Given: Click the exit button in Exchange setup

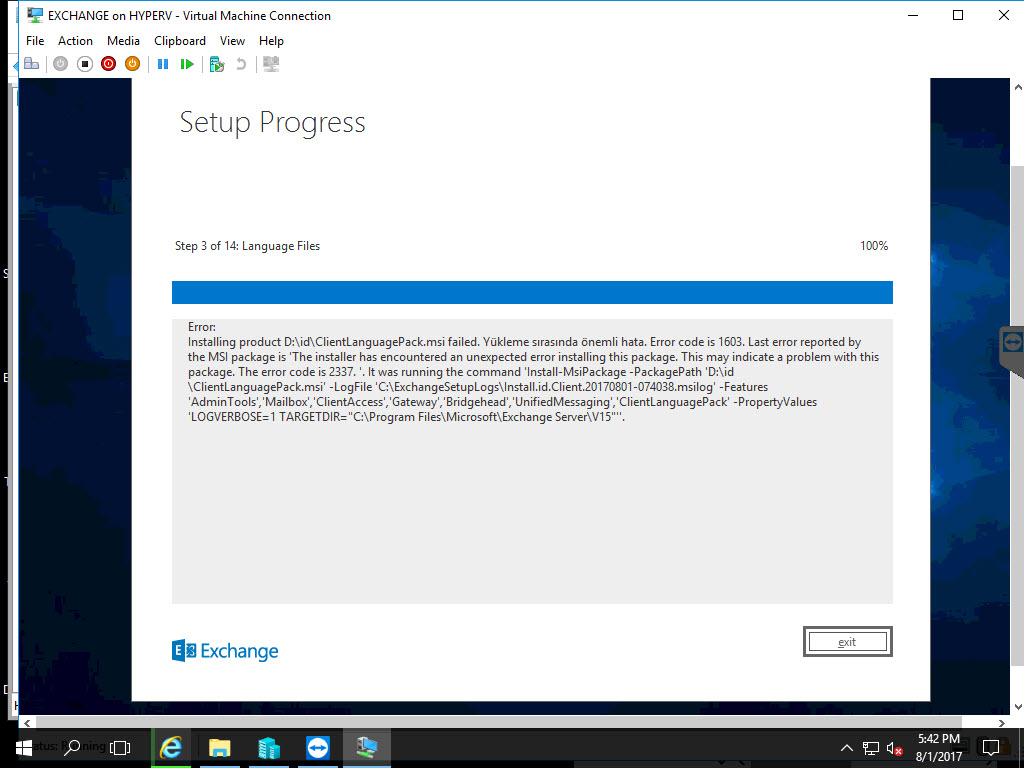Looking at the screenshot, I should coord(848,642).
